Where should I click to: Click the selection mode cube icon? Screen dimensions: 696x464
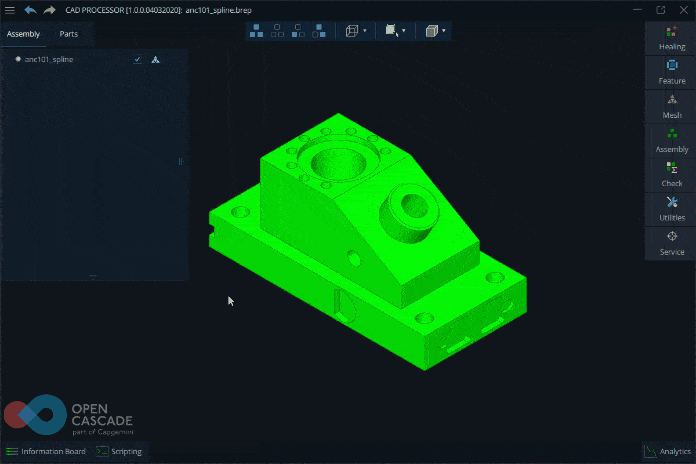point(391,30)
